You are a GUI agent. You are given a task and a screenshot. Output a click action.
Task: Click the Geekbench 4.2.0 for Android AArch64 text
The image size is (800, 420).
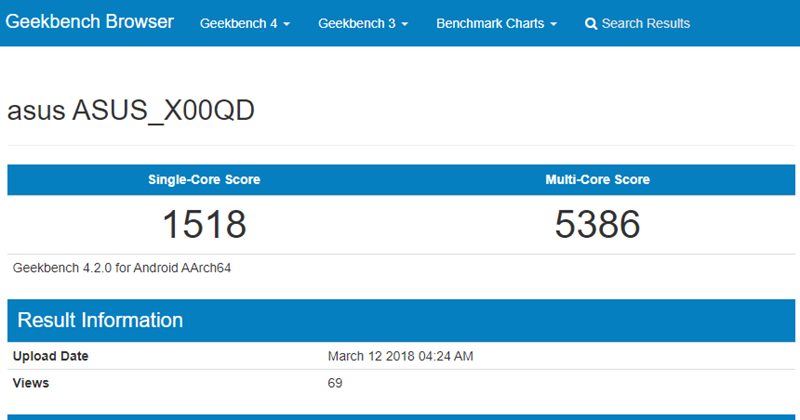(x=123, y=268)
